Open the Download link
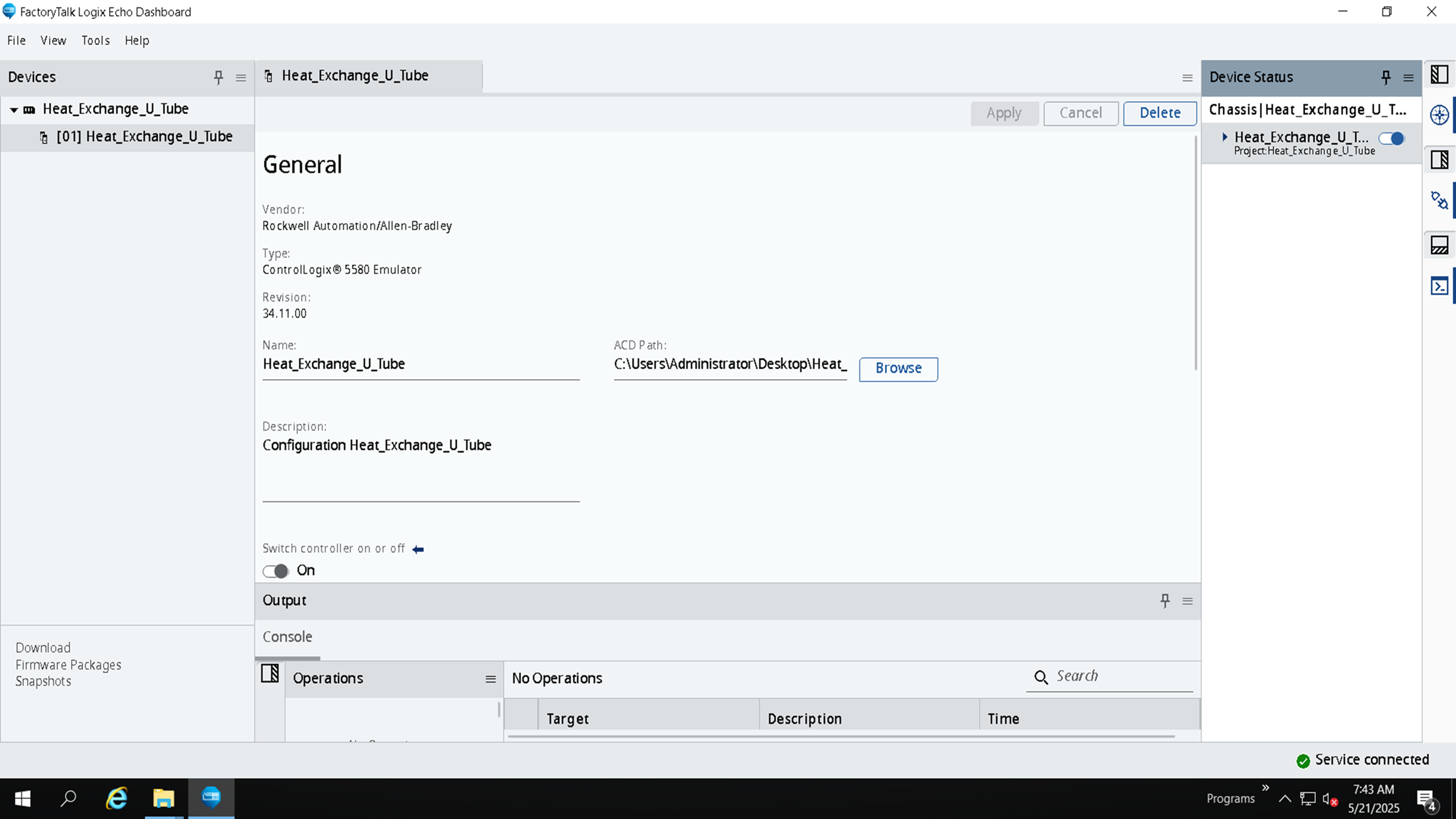The width and height of the screenshot is (1456, 819). (x=43, y=648)
